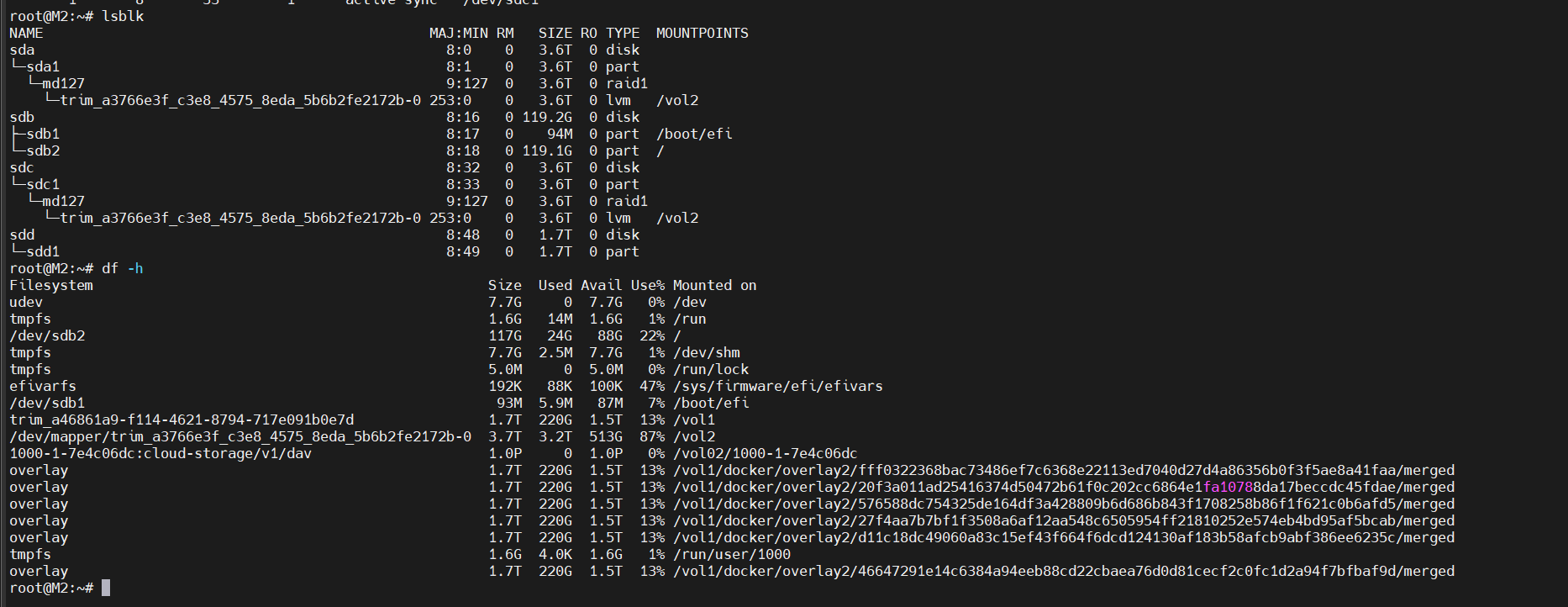Click the cloud-storage/v1/dav filesystem entry
The image size is (1568, 607).
(160, 453)
